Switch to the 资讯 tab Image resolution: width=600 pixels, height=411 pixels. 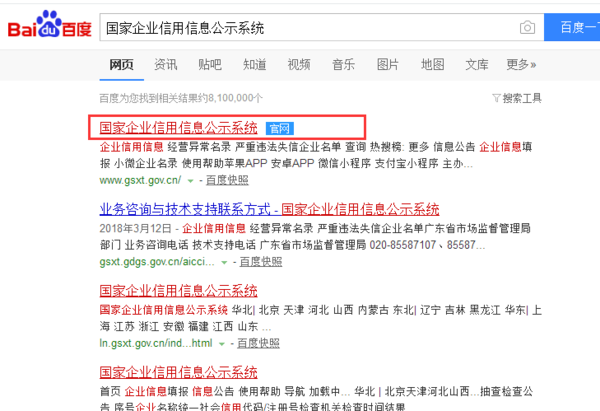coord(166,65)
